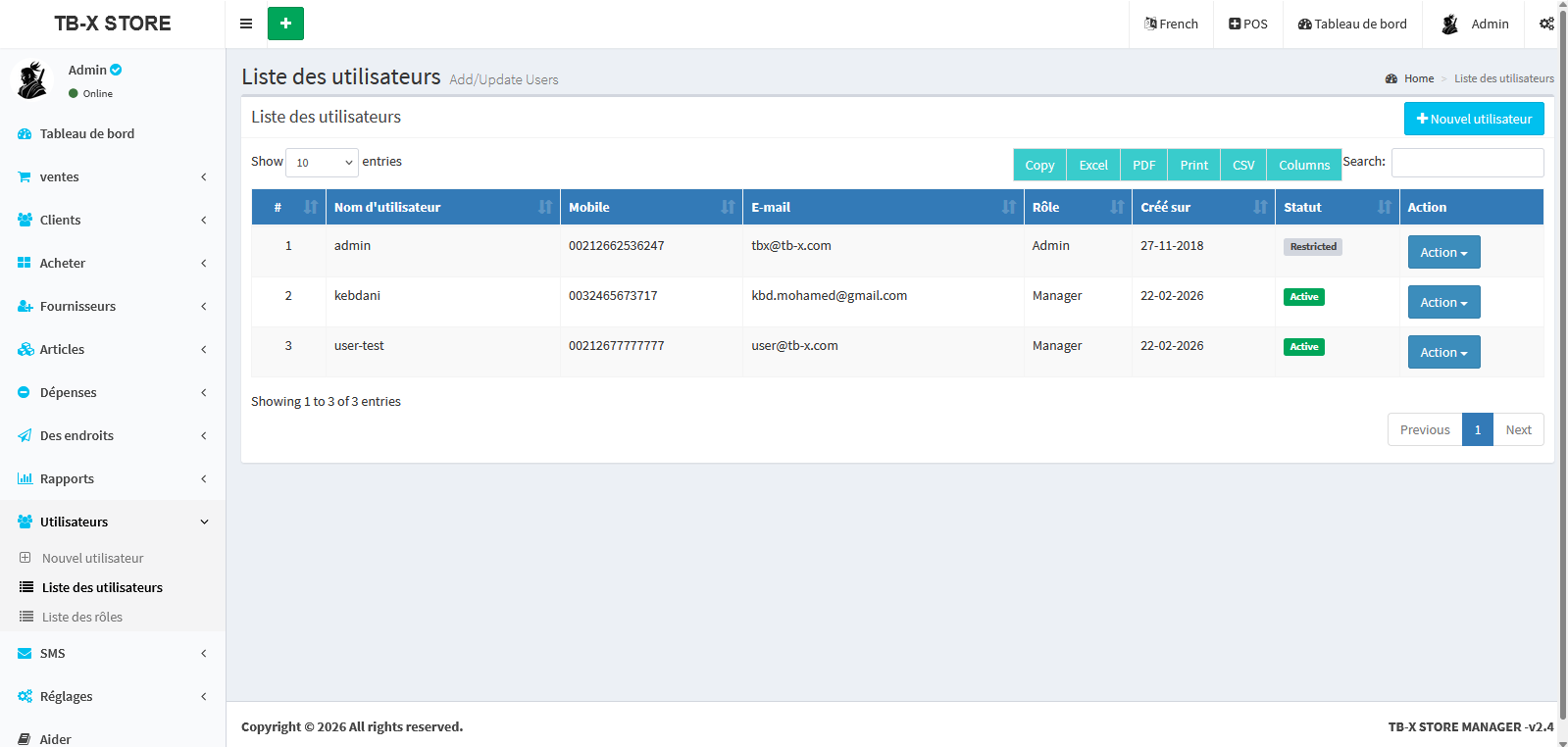Image resolution: width=1568 pixels, height=747 pixels.
Task: Open the Action dropdown for user kebdani
Action: [1443, 302]
